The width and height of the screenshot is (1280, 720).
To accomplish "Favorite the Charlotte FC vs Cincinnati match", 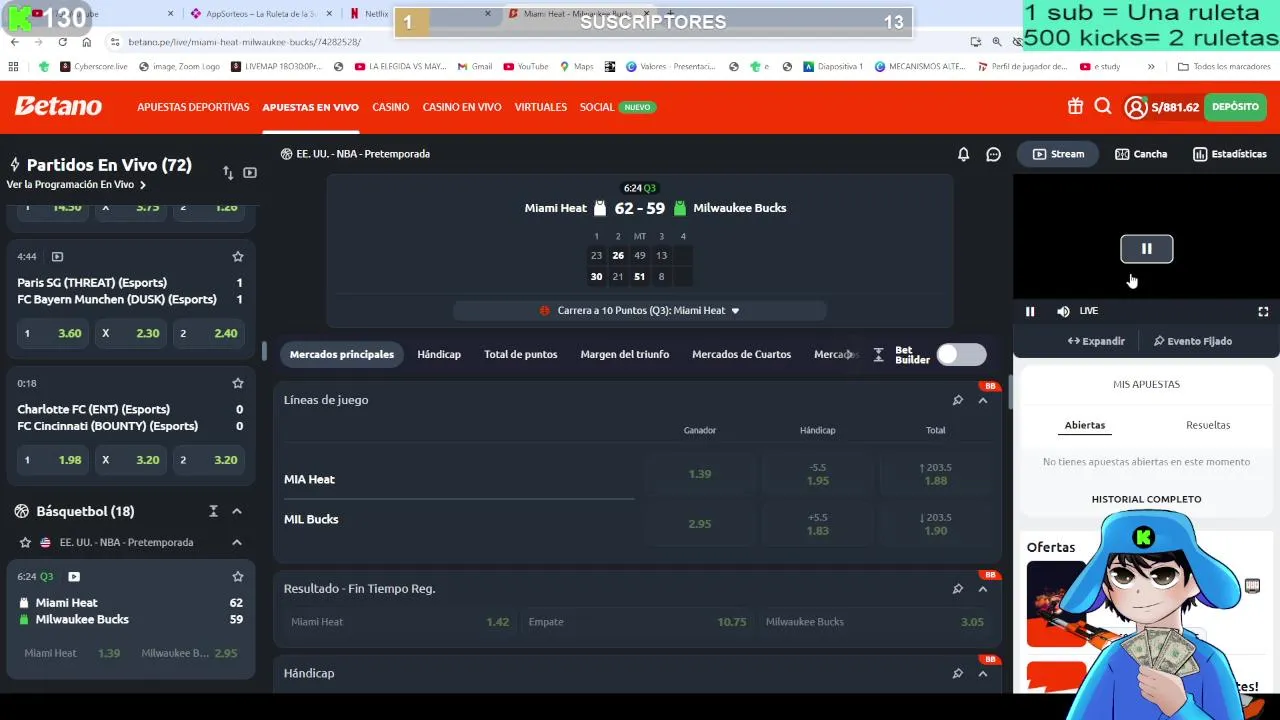I will pyautogui.click(x=238, y=383).
